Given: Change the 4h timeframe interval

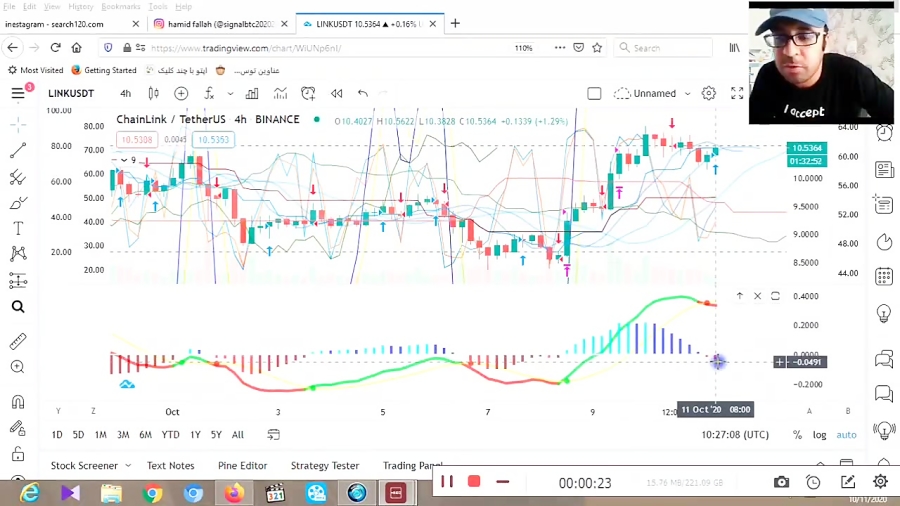Looking at the screenshot, I should pyautogui.click(x=125, y=94).
